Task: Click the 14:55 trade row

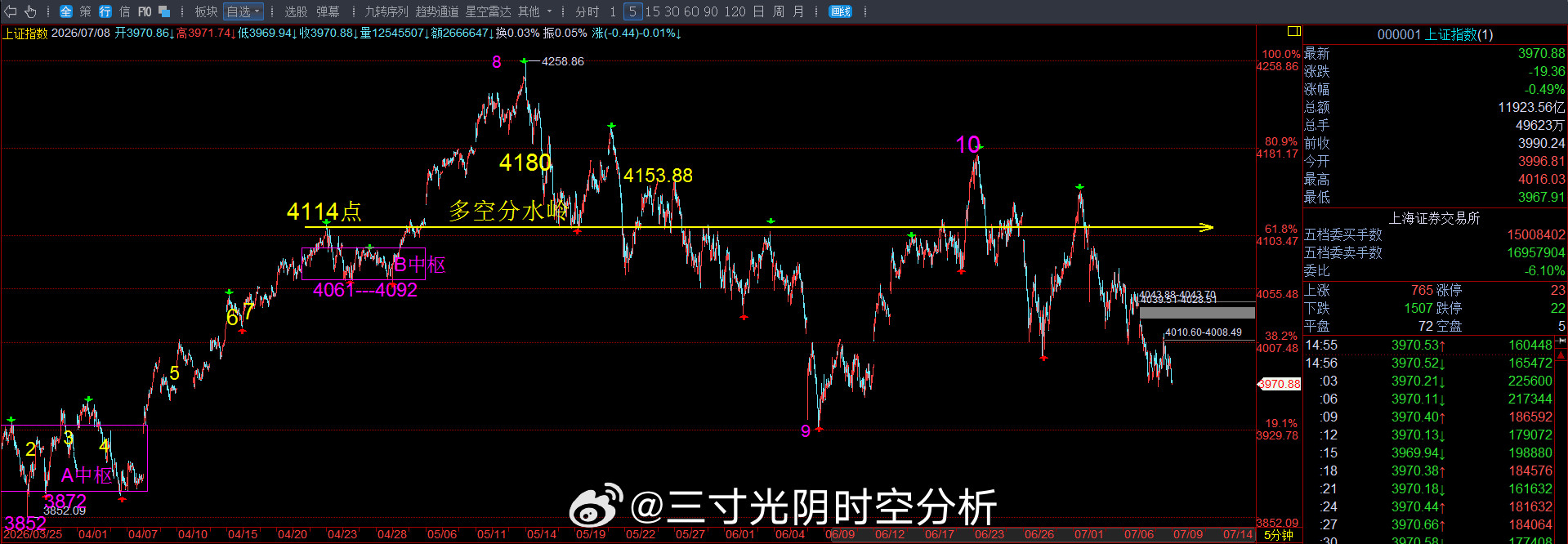Action: (x=1428, y=346)
